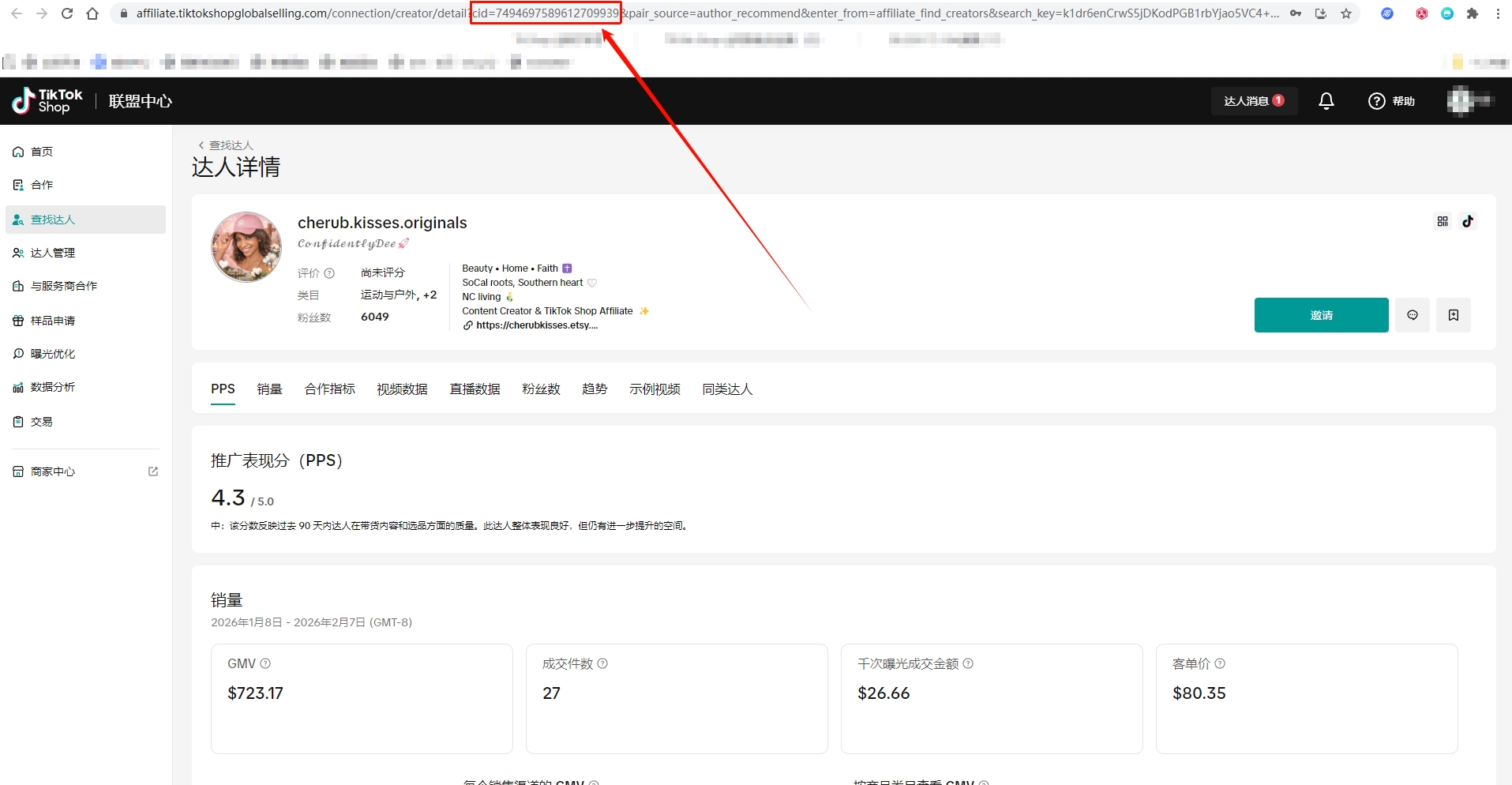Screen dimensions: 1512x785
Task: Click the creator's profile avatar
Action: pyautogui.click(x=246, y=246)
